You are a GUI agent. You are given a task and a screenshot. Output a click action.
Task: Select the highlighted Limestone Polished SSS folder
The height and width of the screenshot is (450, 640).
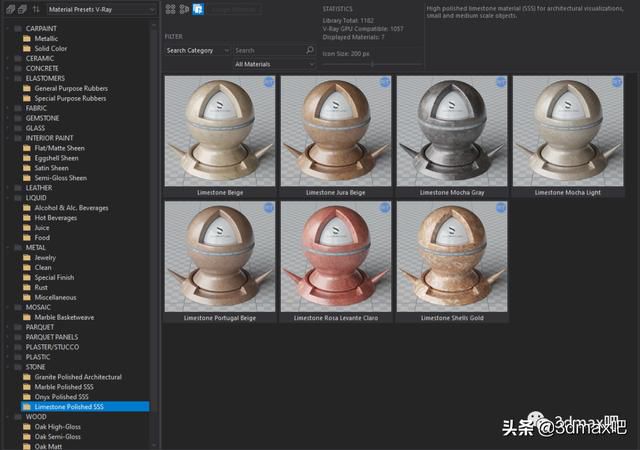click(x=85, y=407)
